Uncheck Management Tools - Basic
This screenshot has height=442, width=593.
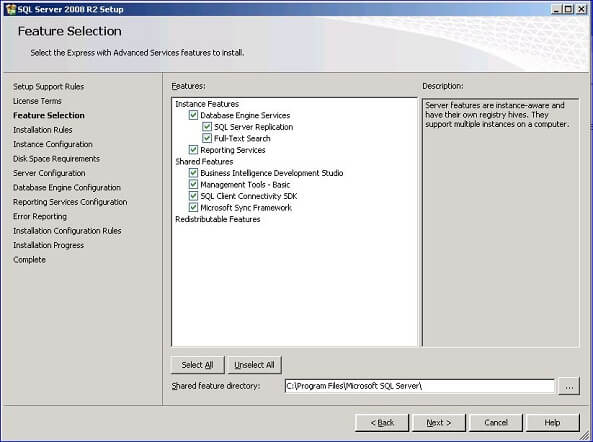tap(193, 185)
